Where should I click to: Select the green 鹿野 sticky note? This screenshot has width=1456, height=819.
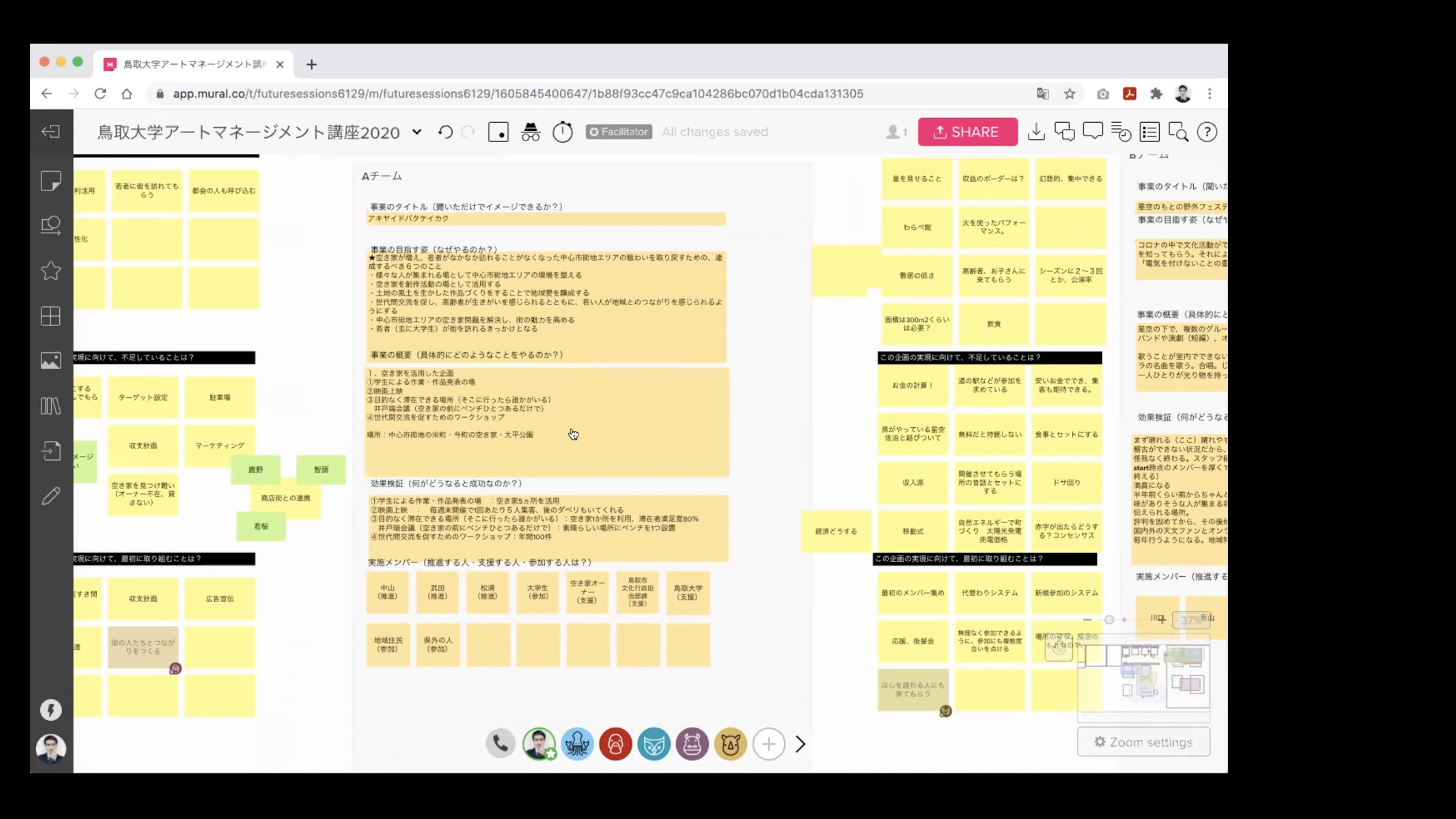[x=256, y=470]
